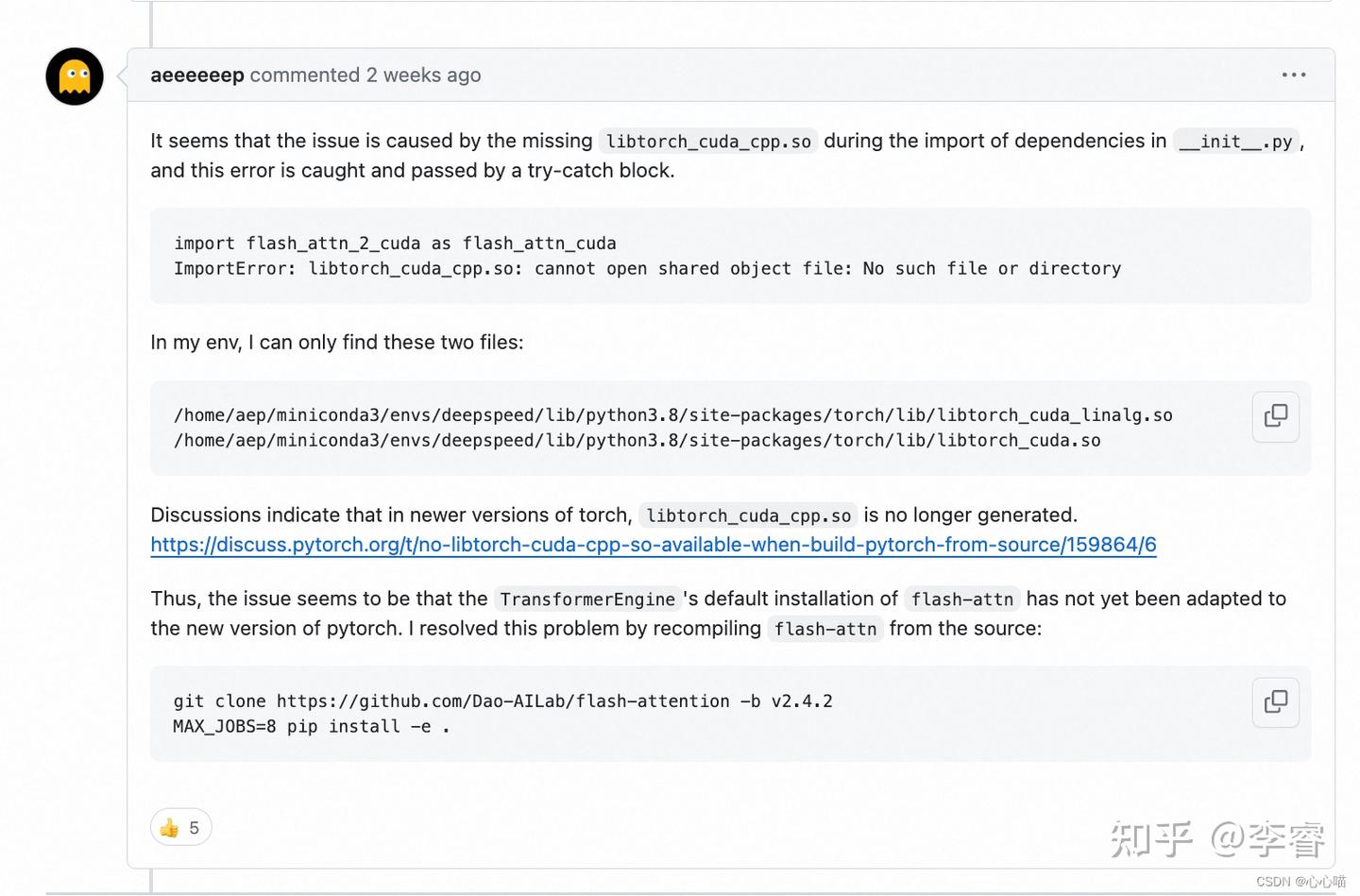Select the __init__.py inline code label
Viewport: 1360px width, 896px height.
[1233, 141]
